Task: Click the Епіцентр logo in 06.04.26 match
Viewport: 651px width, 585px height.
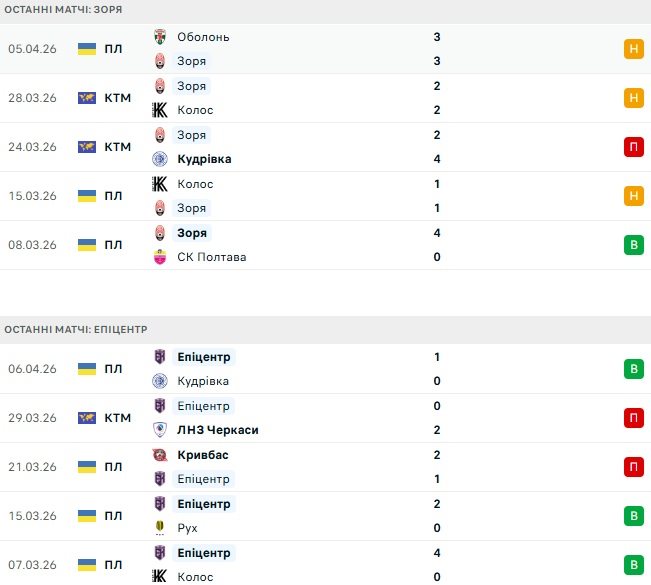Action: [159, 357]
